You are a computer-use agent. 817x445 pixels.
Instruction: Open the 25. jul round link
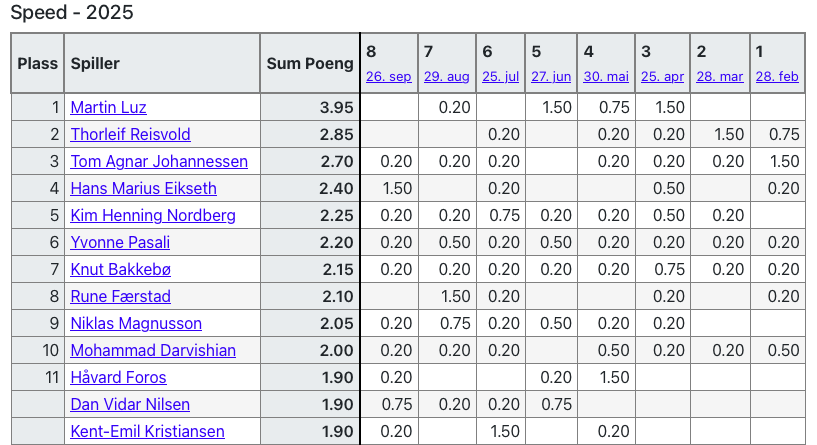[x=501, y=77]
